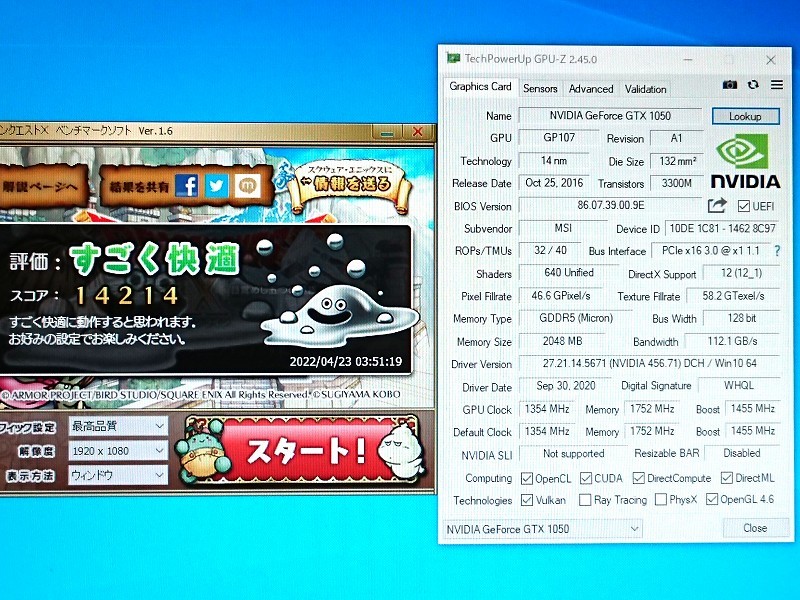800x600 pixels.
Task: Switch to the Validation tab
Action: (x=645, y=89)
